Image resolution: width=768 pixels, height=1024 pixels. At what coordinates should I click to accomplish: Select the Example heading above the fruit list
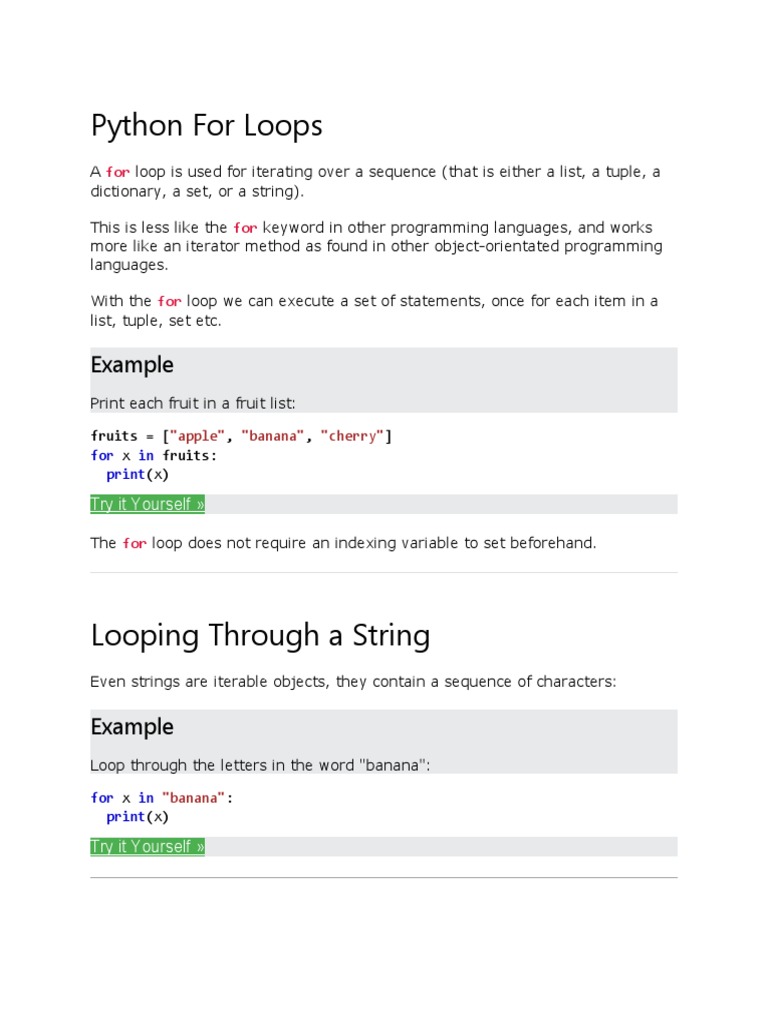132,365
